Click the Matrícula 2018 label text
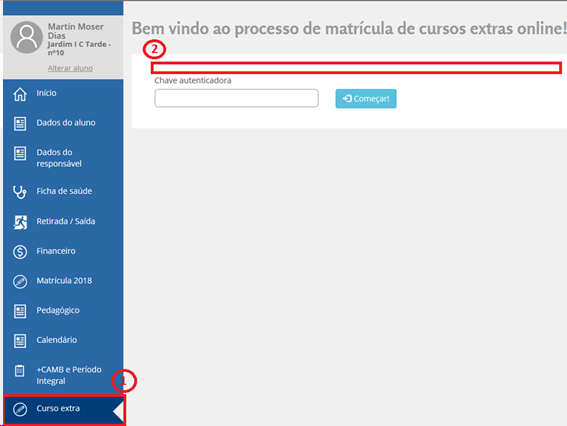The height and width of the screenshot is (426, 567). 64,281
